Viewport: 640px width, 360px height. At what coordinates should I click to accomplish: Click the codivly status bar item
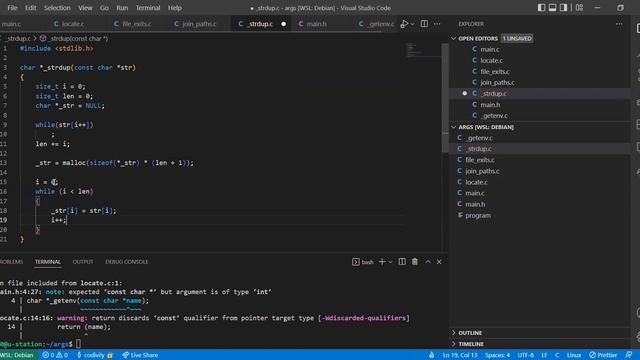95,355
